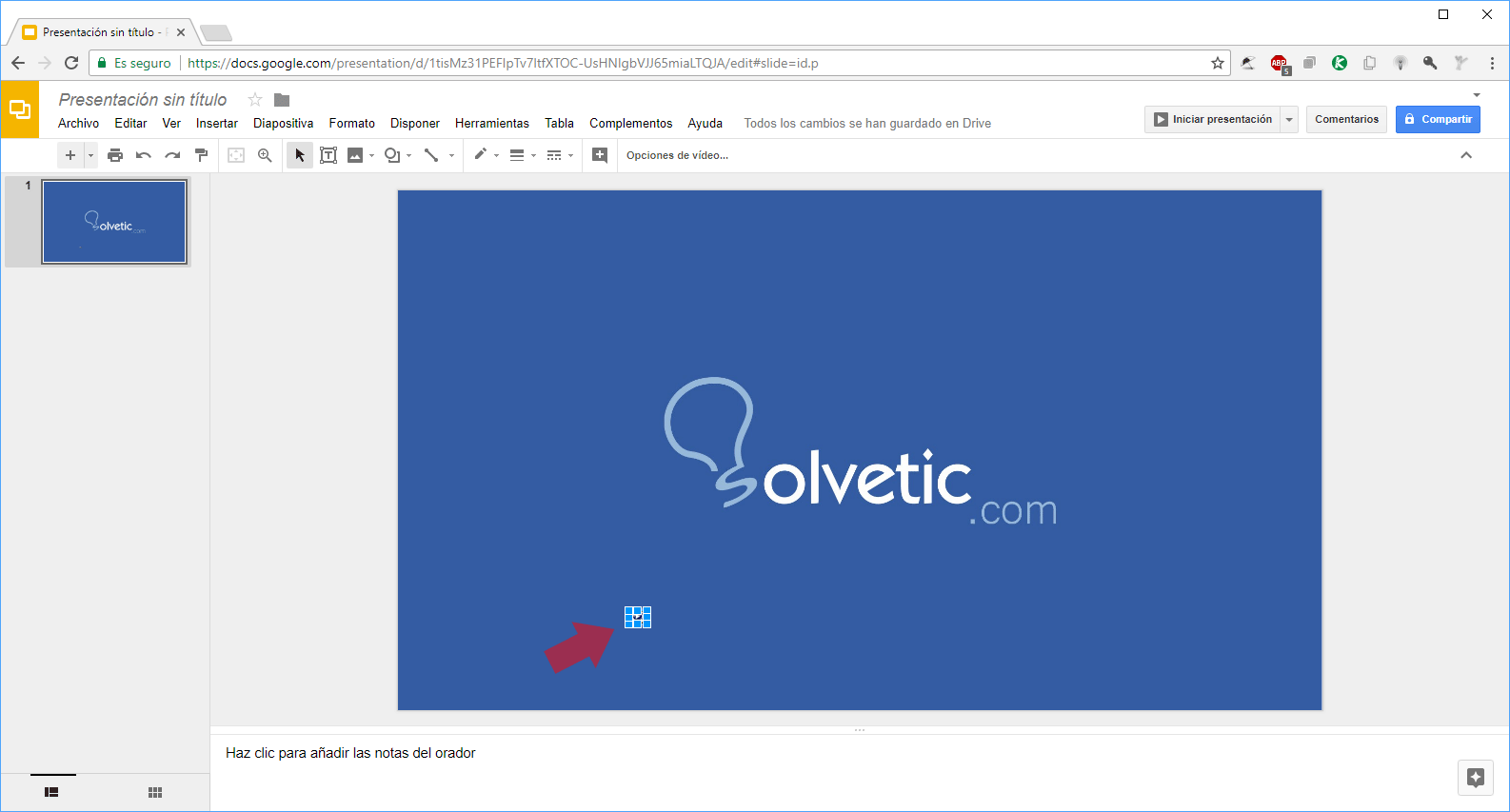Image resolution: width=1510 pixels, height=812 pixels.
Task: Redo the last undone action
Action: [x=172, y=155]
